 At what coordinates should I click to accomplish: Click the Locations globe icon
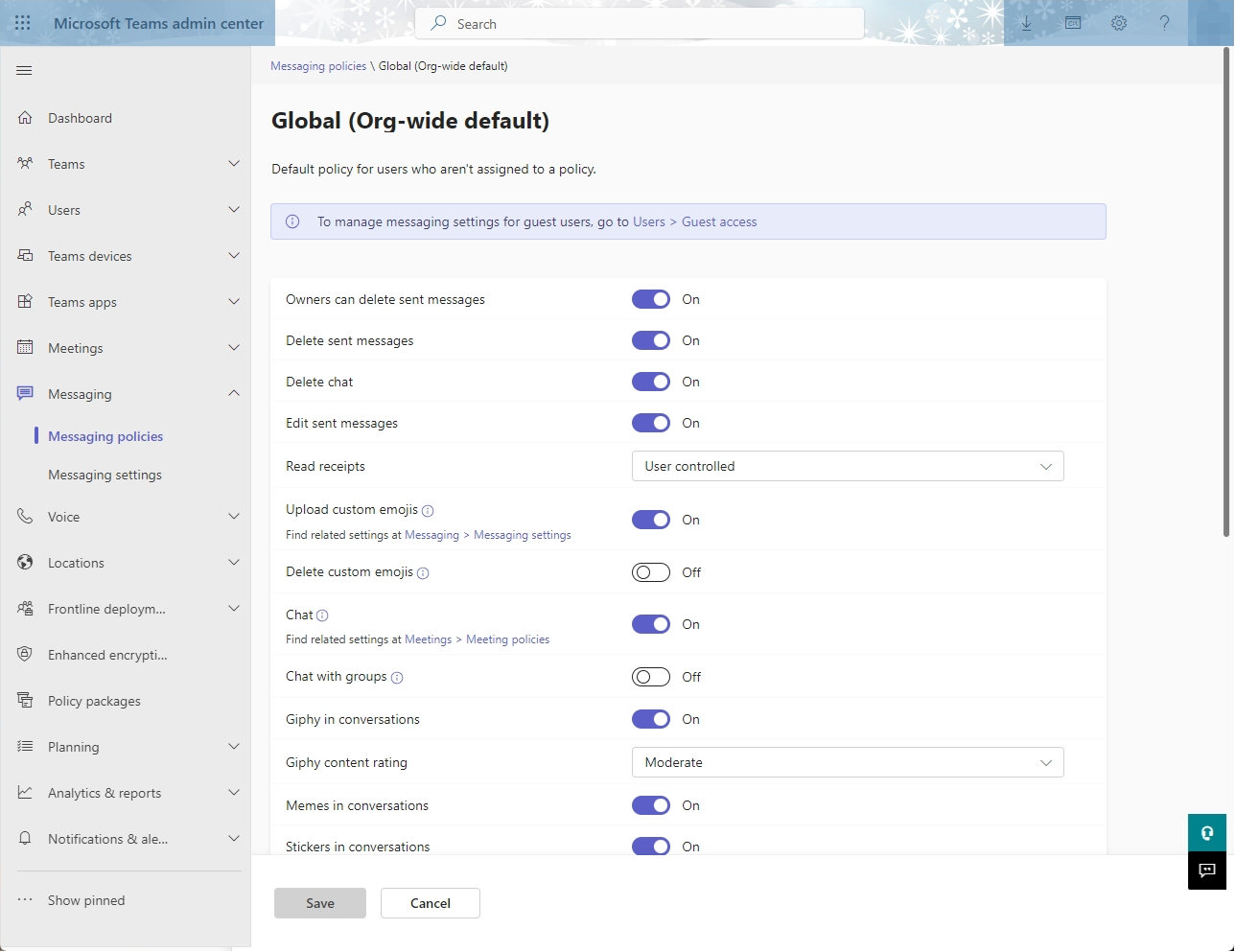[x=25, y=563]
